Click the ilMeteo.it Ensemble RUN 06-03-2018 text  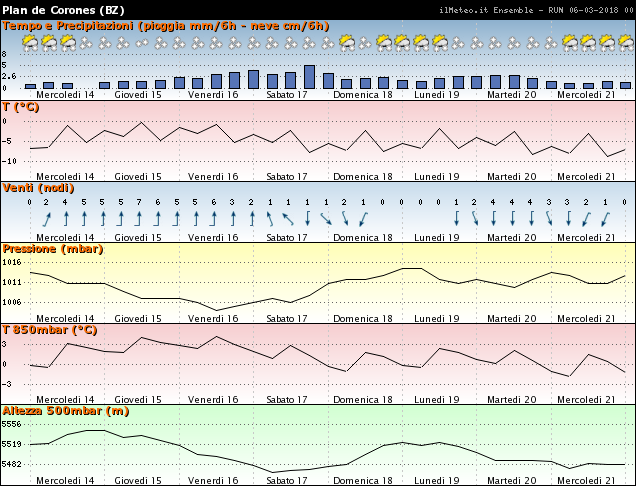tap(536, 10)
